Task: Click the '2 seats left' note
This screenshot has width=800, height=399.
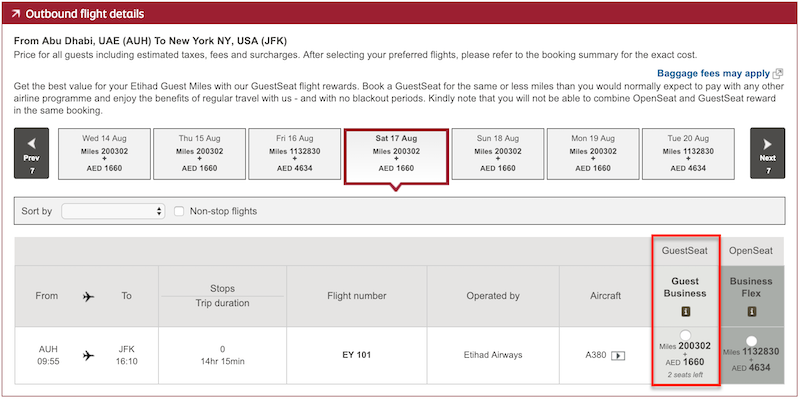Action: pos(685,375)
